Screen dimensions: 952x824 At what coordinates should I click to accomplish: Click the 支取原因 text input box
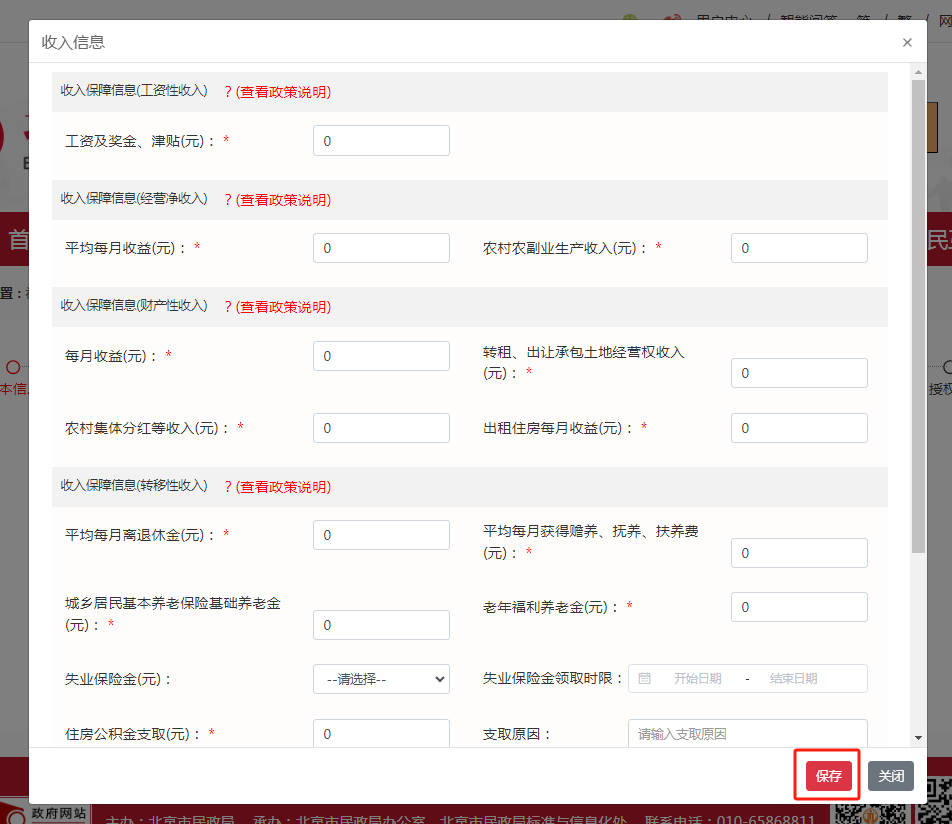(747, 733)
